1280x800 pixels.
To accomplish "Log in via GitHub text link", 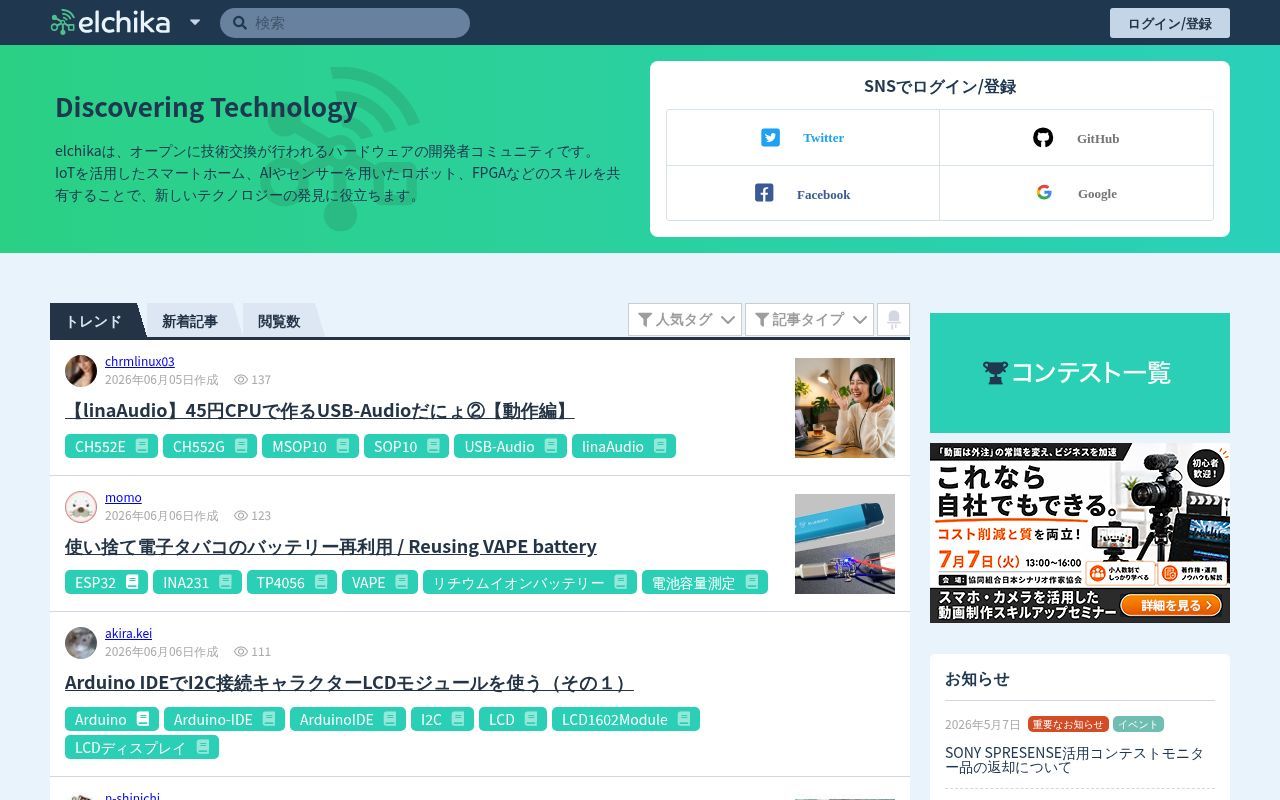I will click(x=1097, y=139).
